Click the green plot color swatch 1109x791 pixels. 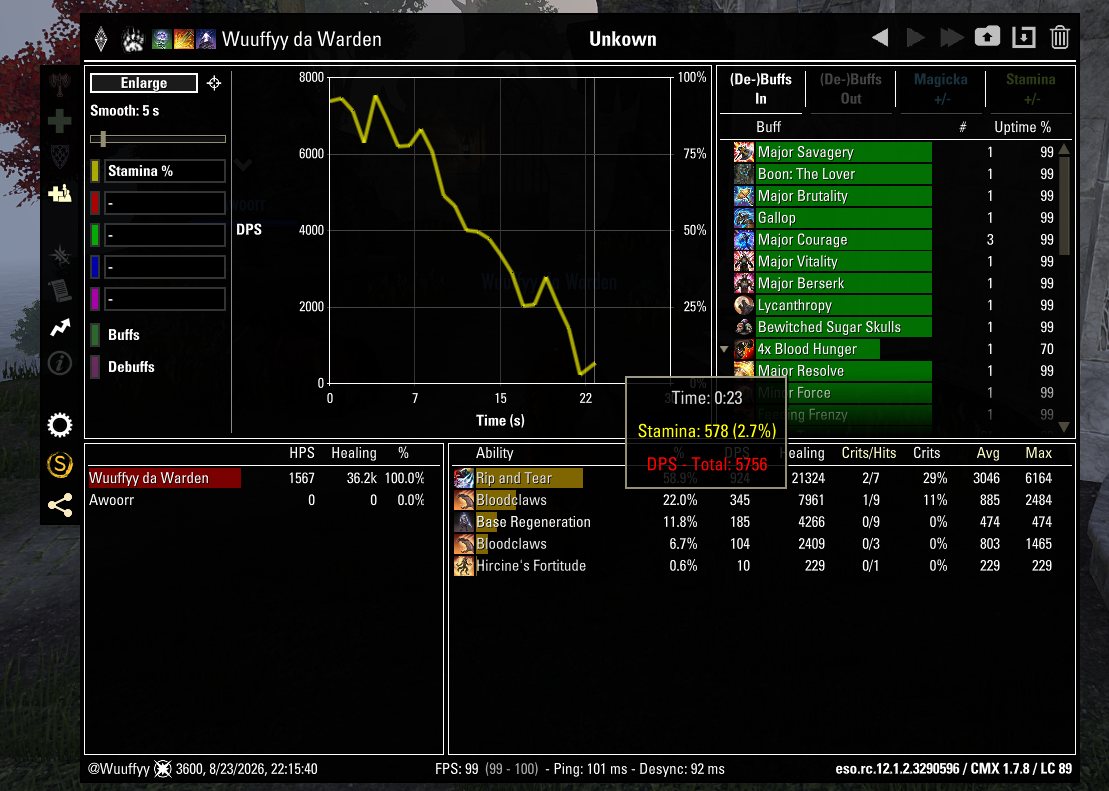coord(95,235)
